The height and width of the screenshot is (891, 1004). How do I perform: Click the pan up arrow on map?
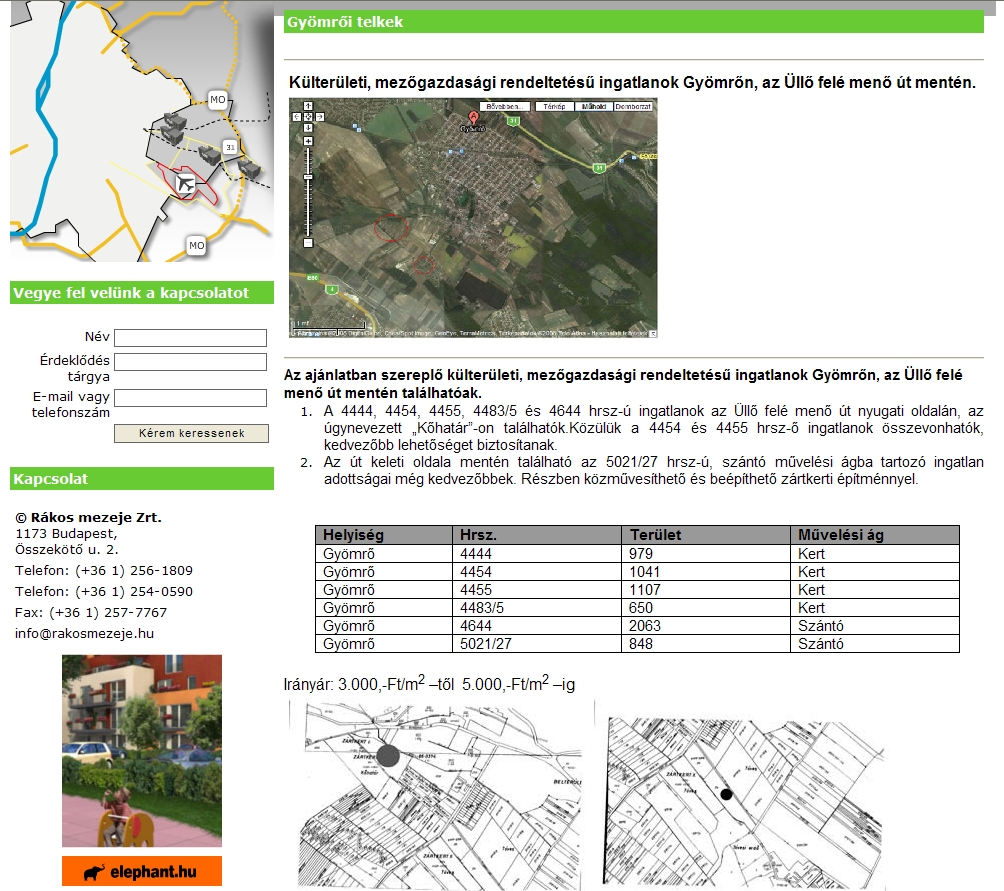click(x=308, y=106)
